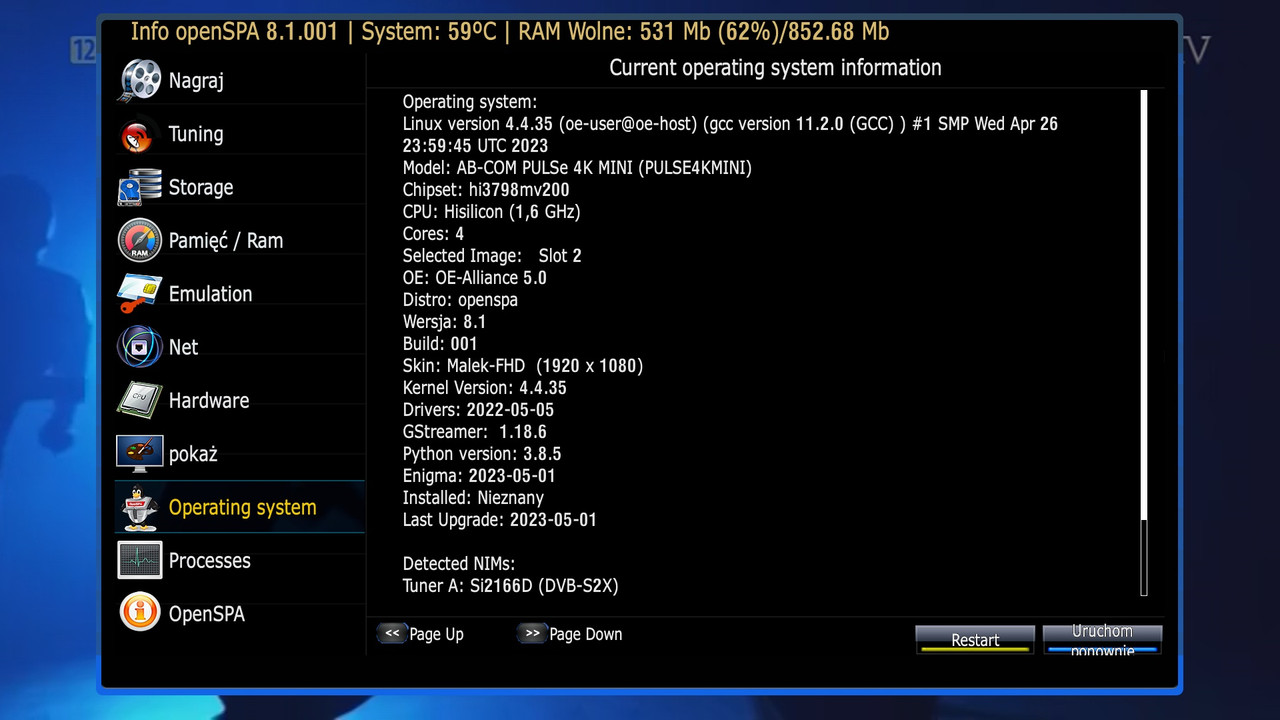
Task: Click the Detected NIMs: heading
Action: click(459, 564)
